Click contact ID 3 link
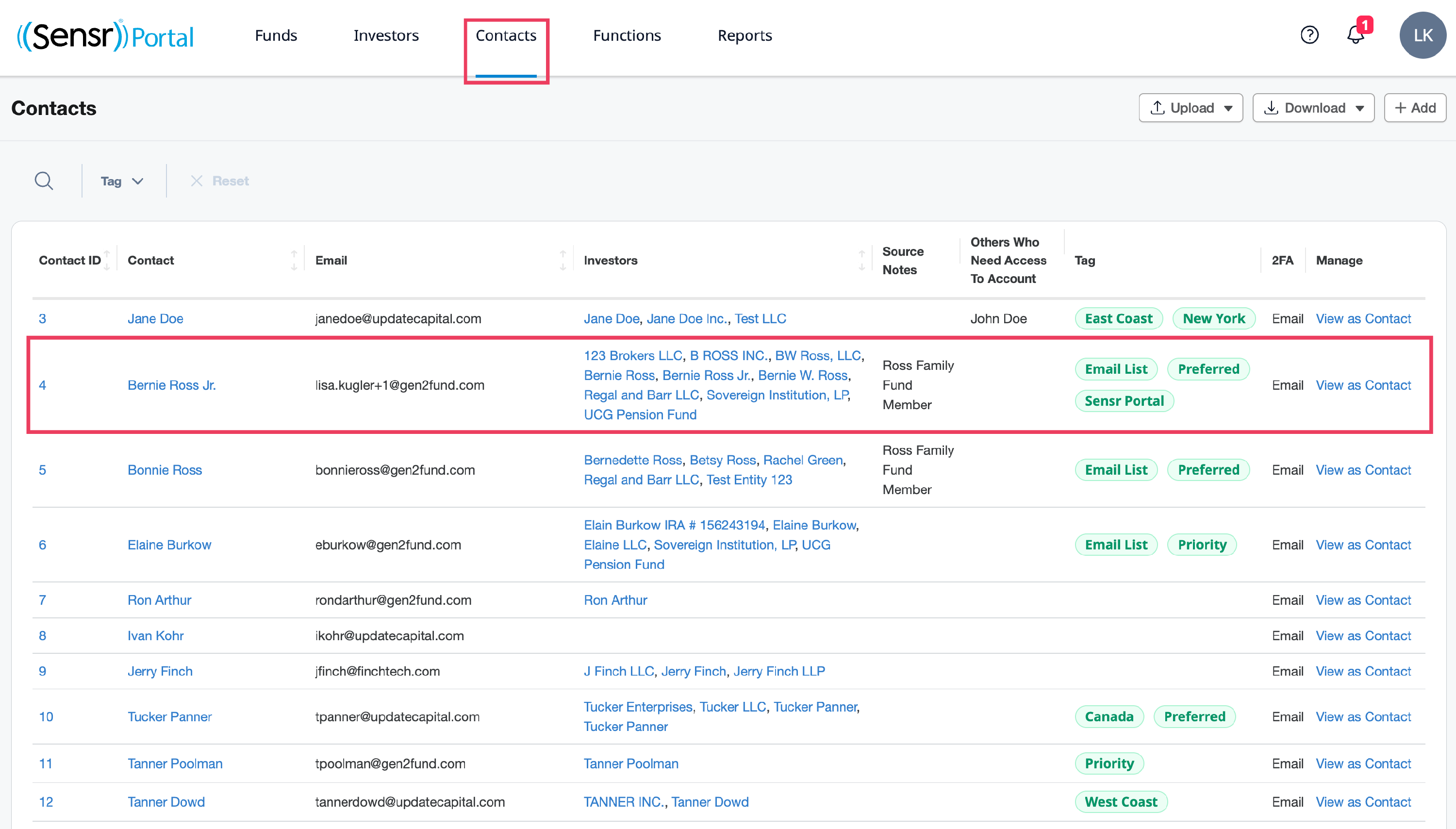This screenshot has height=829, width=1456. pos(42,319)
